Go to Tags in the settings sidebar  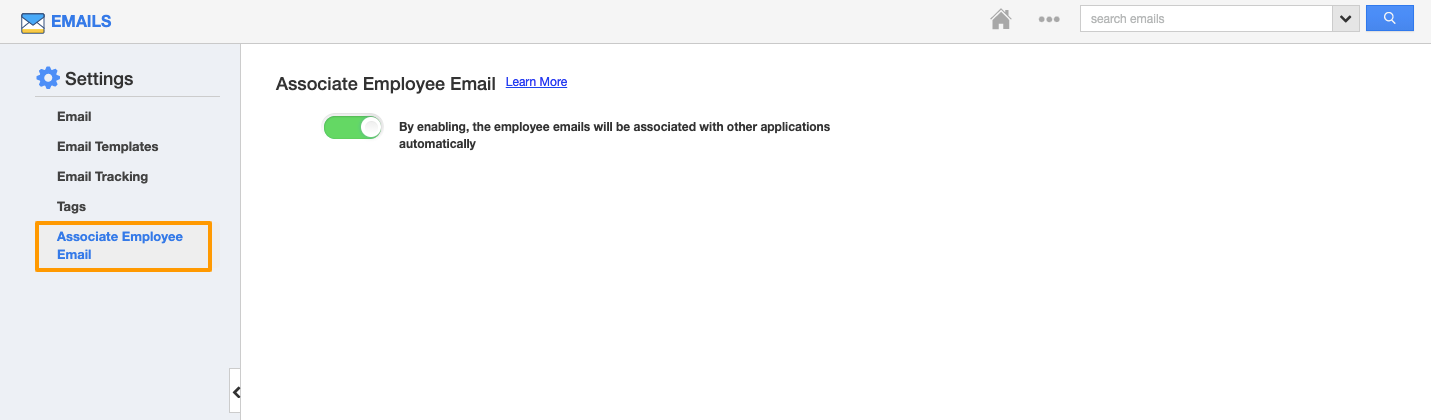[x=71, y=207]
